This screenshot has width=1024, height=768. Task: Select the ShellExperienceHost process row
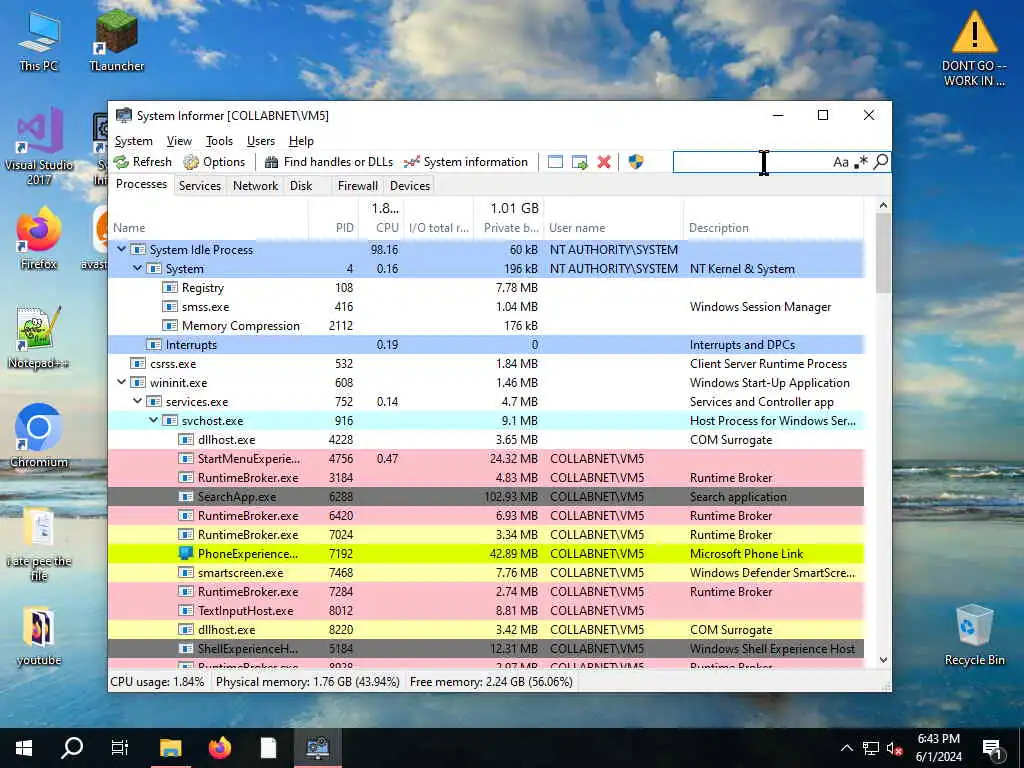(486, 649)
